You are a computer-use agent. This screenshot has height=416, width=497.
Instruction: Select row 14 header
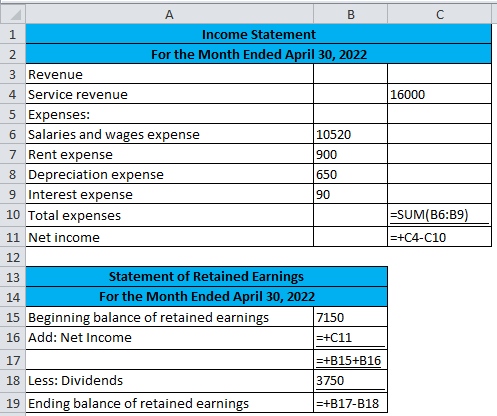click(13, 297)
